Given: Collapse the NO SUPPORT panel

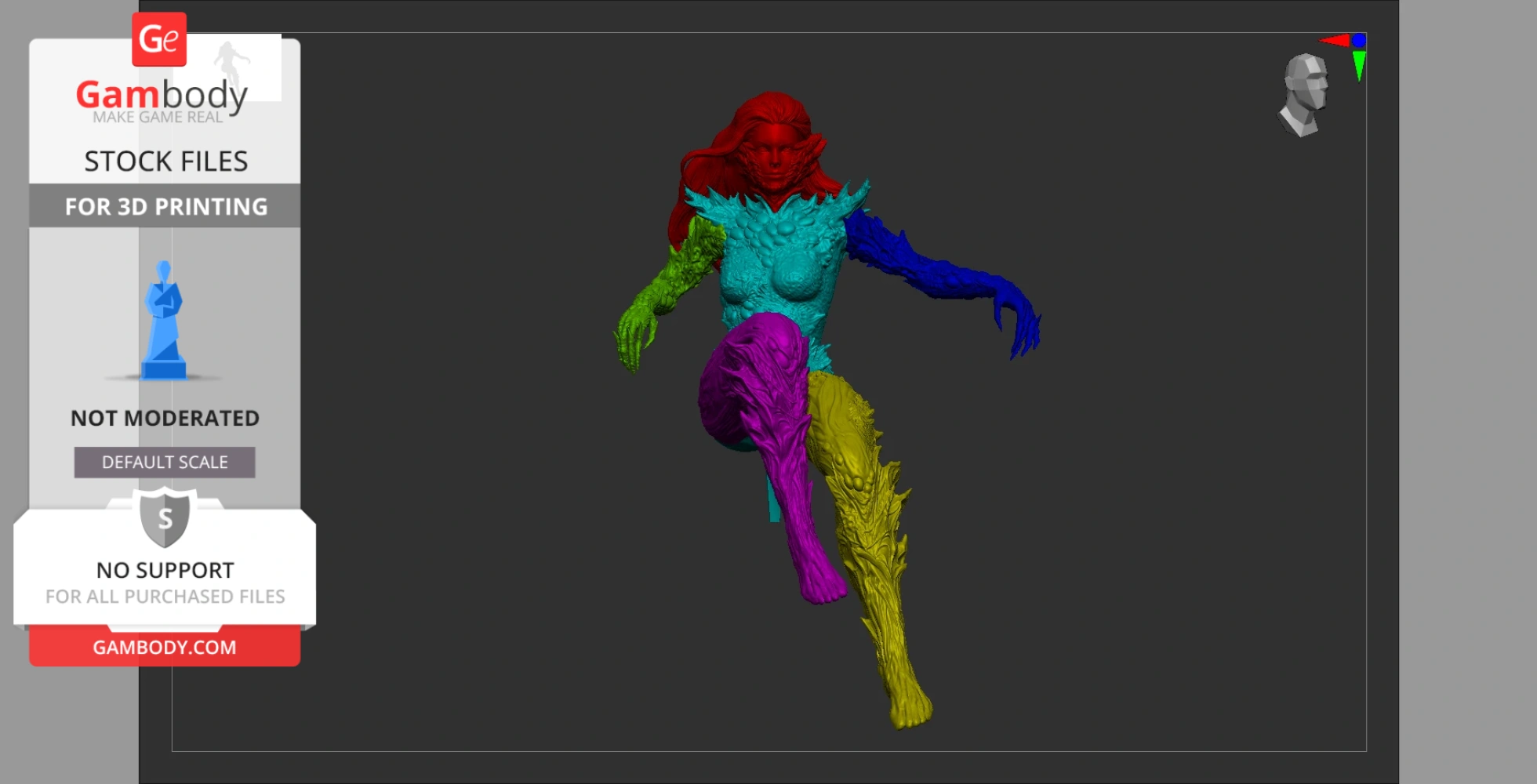Looking at the screenshot, I should [163, 570].
